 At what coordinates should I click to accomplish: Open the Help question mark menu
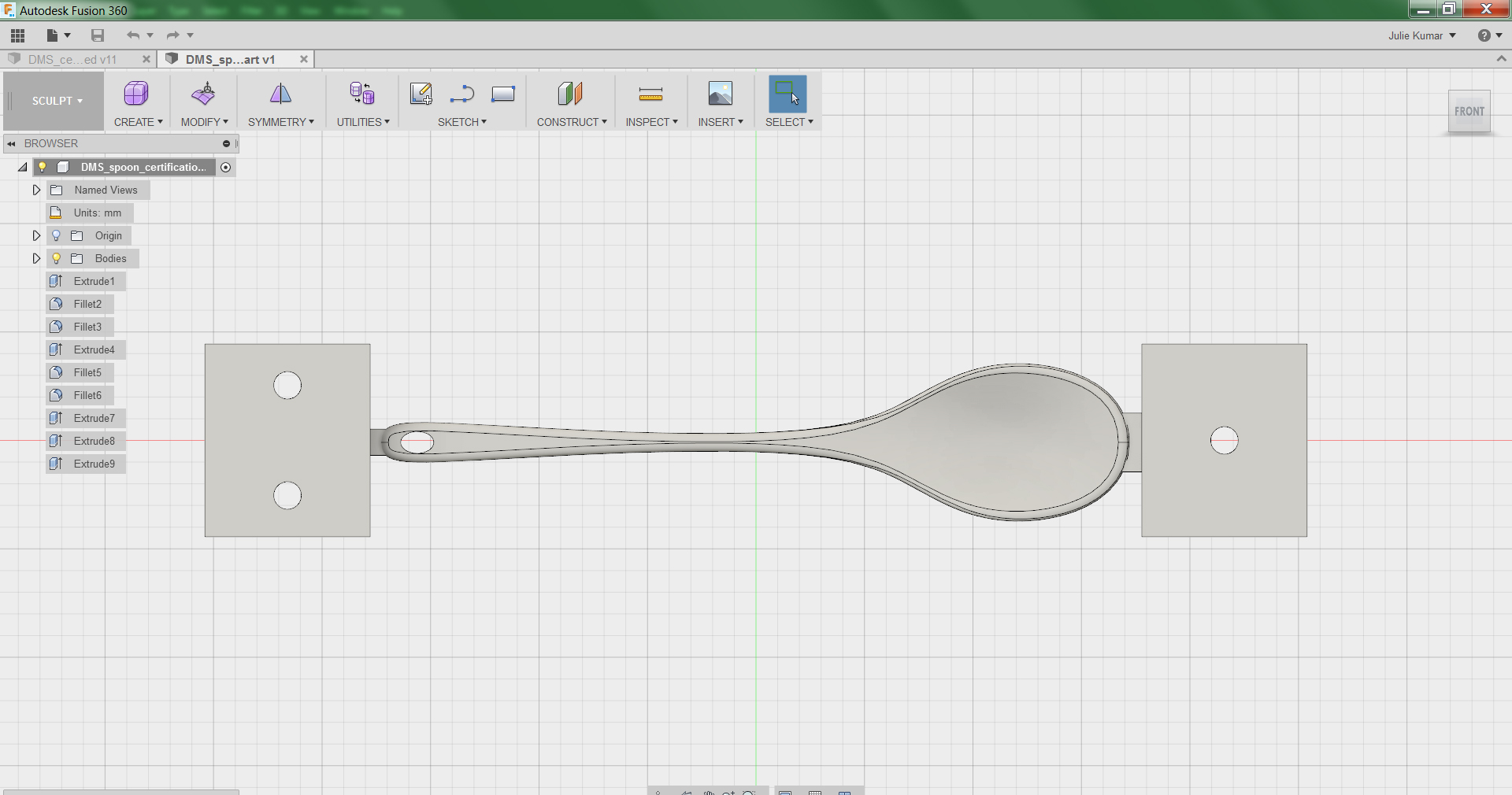[1489, 35]
